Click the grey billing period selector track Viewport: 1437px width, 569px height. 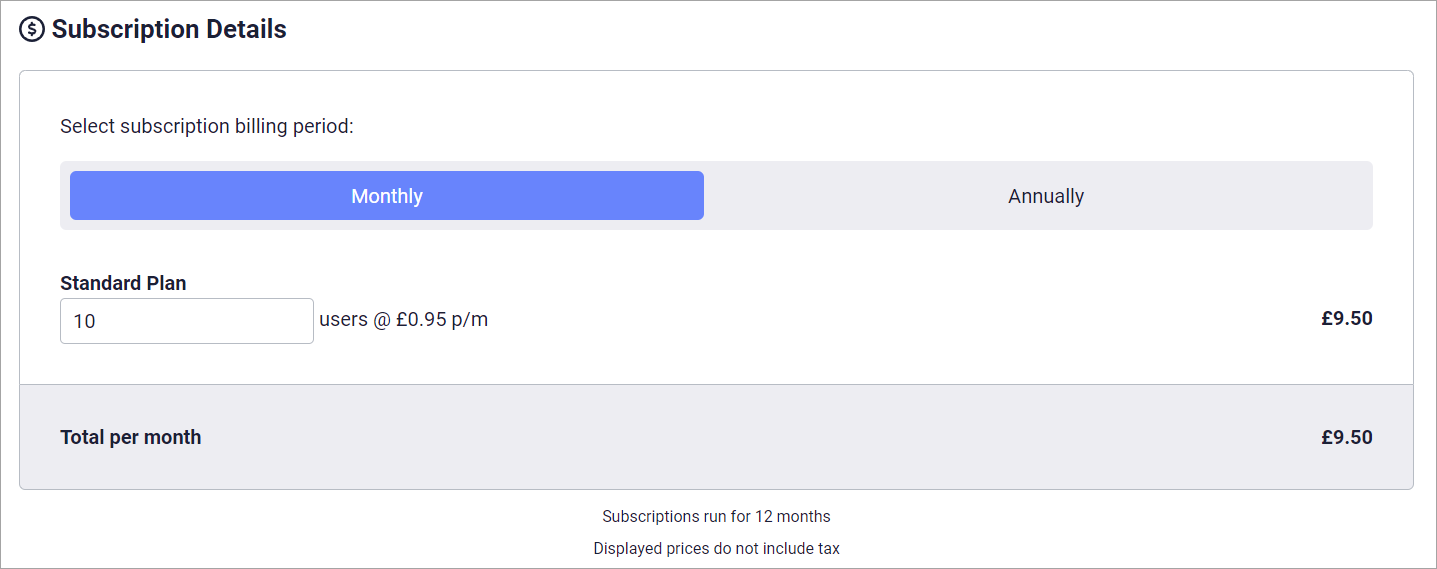(x=716, y=196)
